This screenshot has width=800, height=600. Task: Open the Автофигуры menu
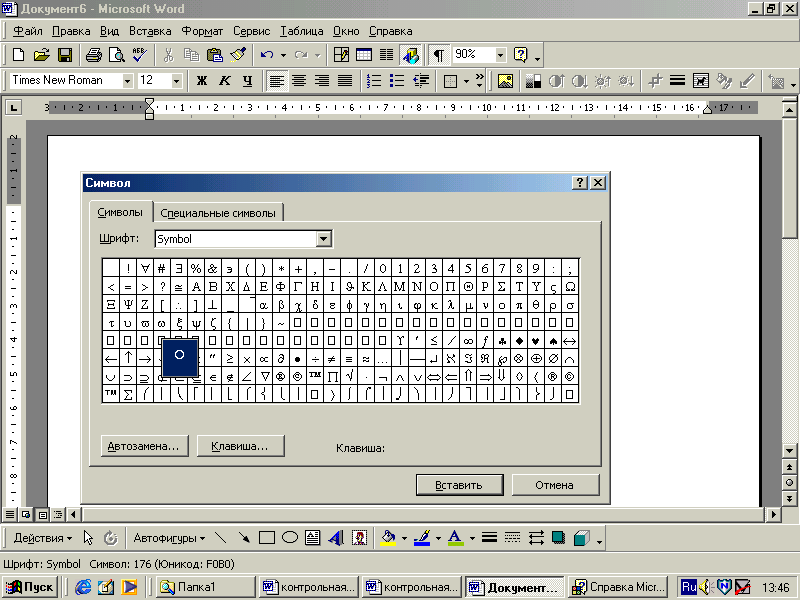[169, 538]
